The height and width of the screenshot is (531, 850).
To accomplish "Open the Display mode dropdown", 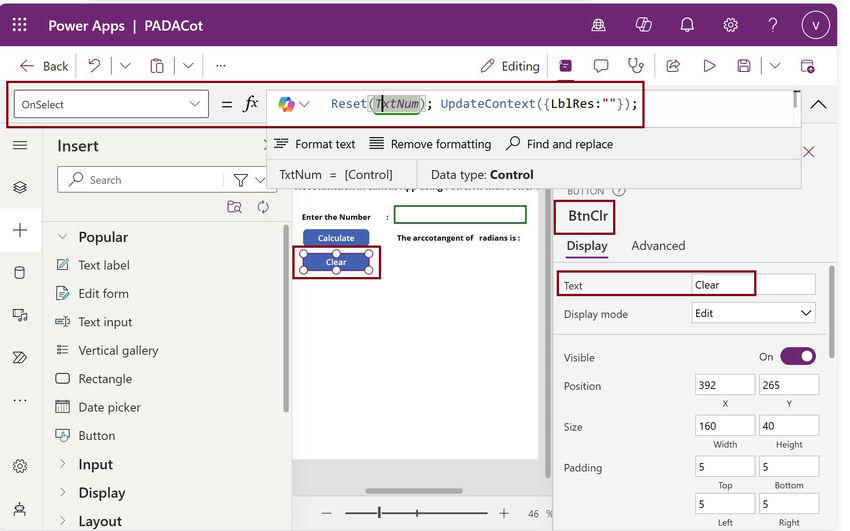I will click(753, 313).
